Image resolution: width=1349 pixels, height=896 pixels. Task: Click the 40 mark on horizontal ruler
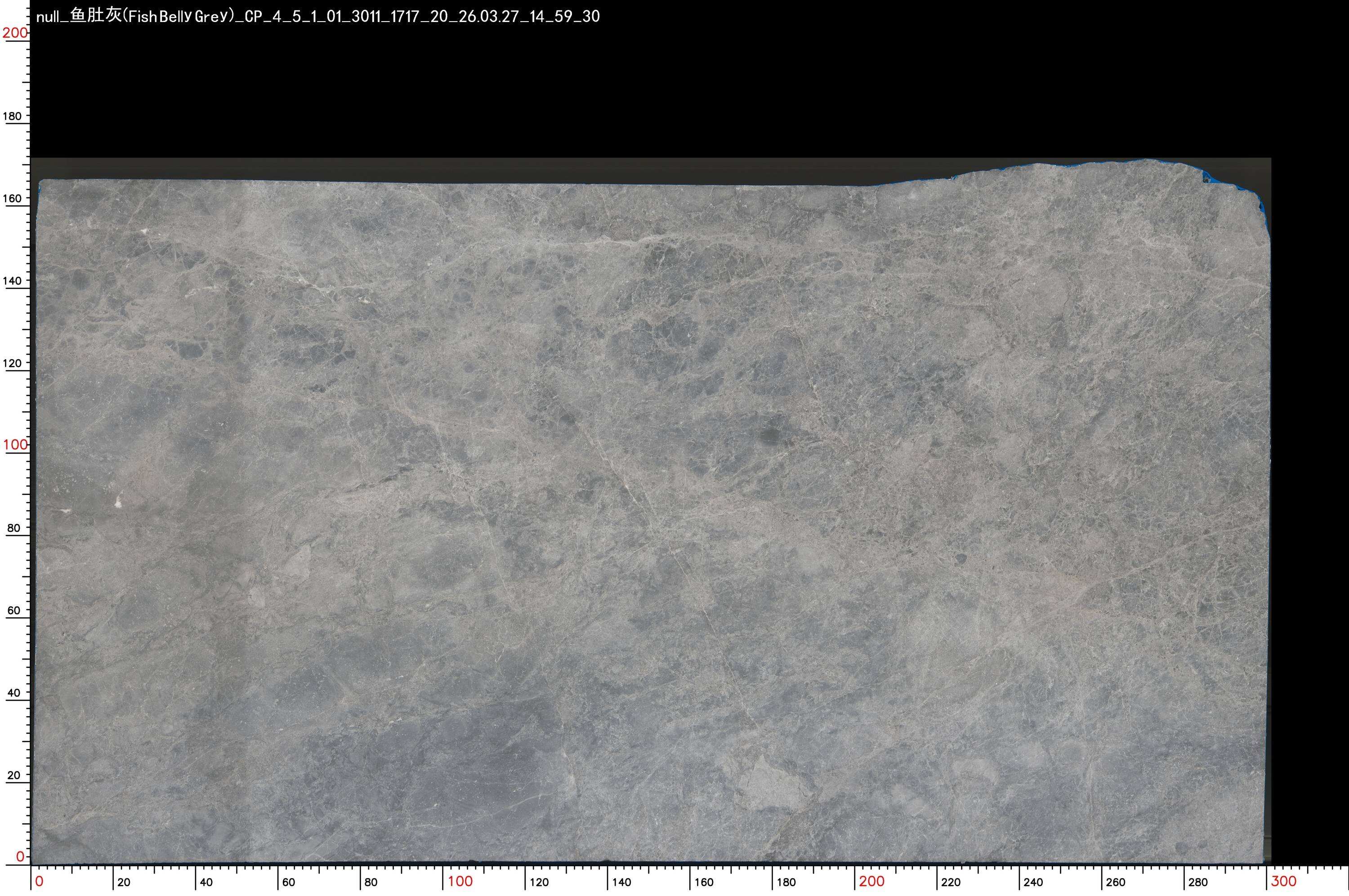[206, 882]
